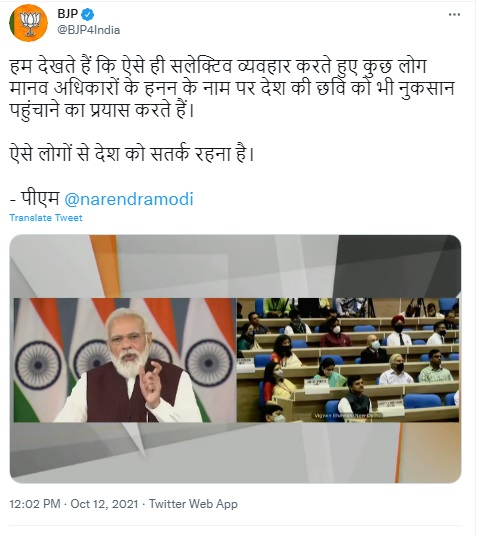Viewport: 479px width, 535px height.
Task: Open the BJP display name link
Action: coord(67,14)
